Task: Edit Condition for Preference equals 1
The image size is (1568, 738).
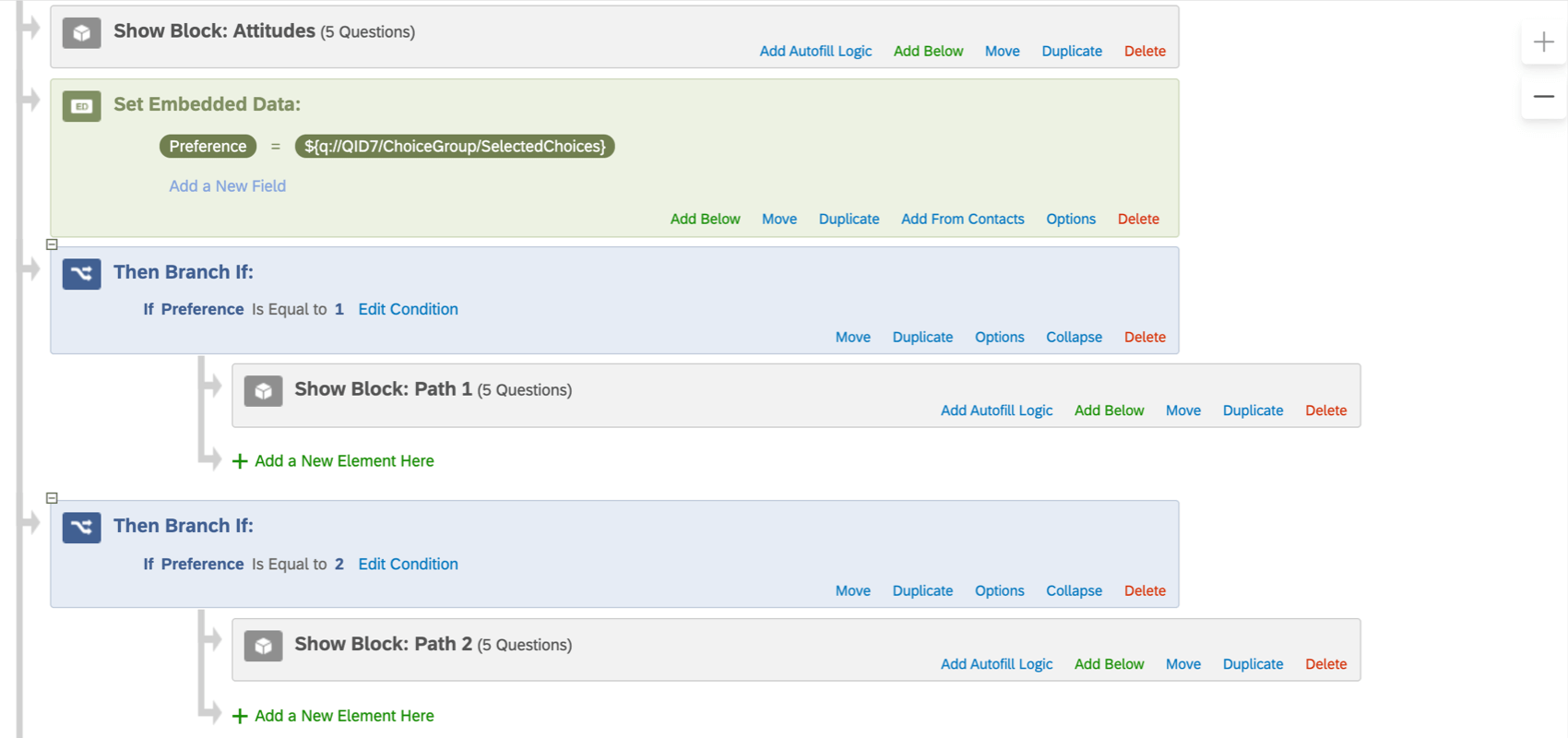Action: click(408, 309)
